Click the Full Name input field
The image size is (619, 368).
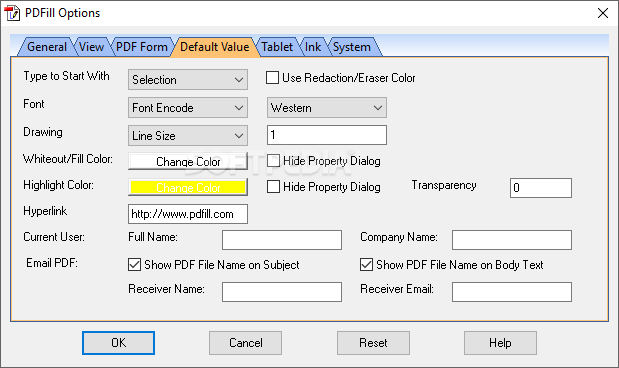(x=282, y=240)
